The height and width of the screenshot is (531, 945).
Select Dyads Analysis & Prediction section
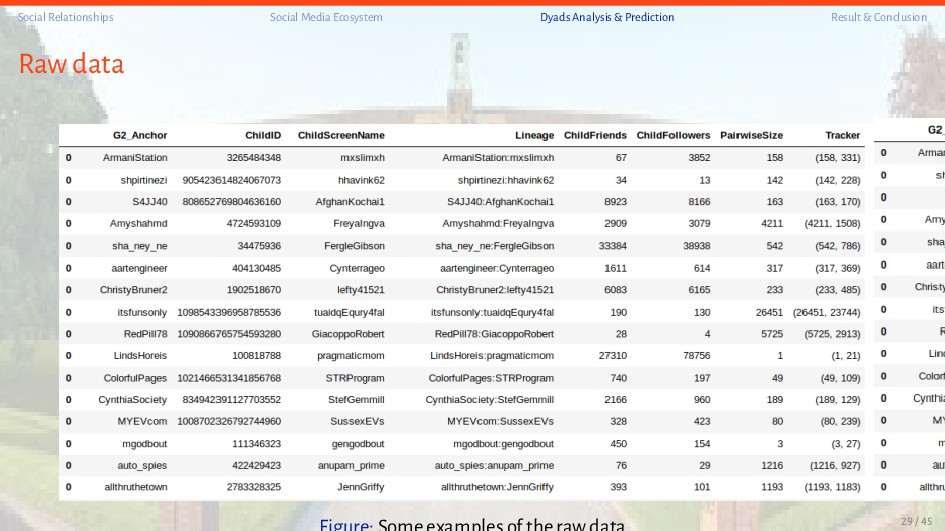(x=607, y=17)
